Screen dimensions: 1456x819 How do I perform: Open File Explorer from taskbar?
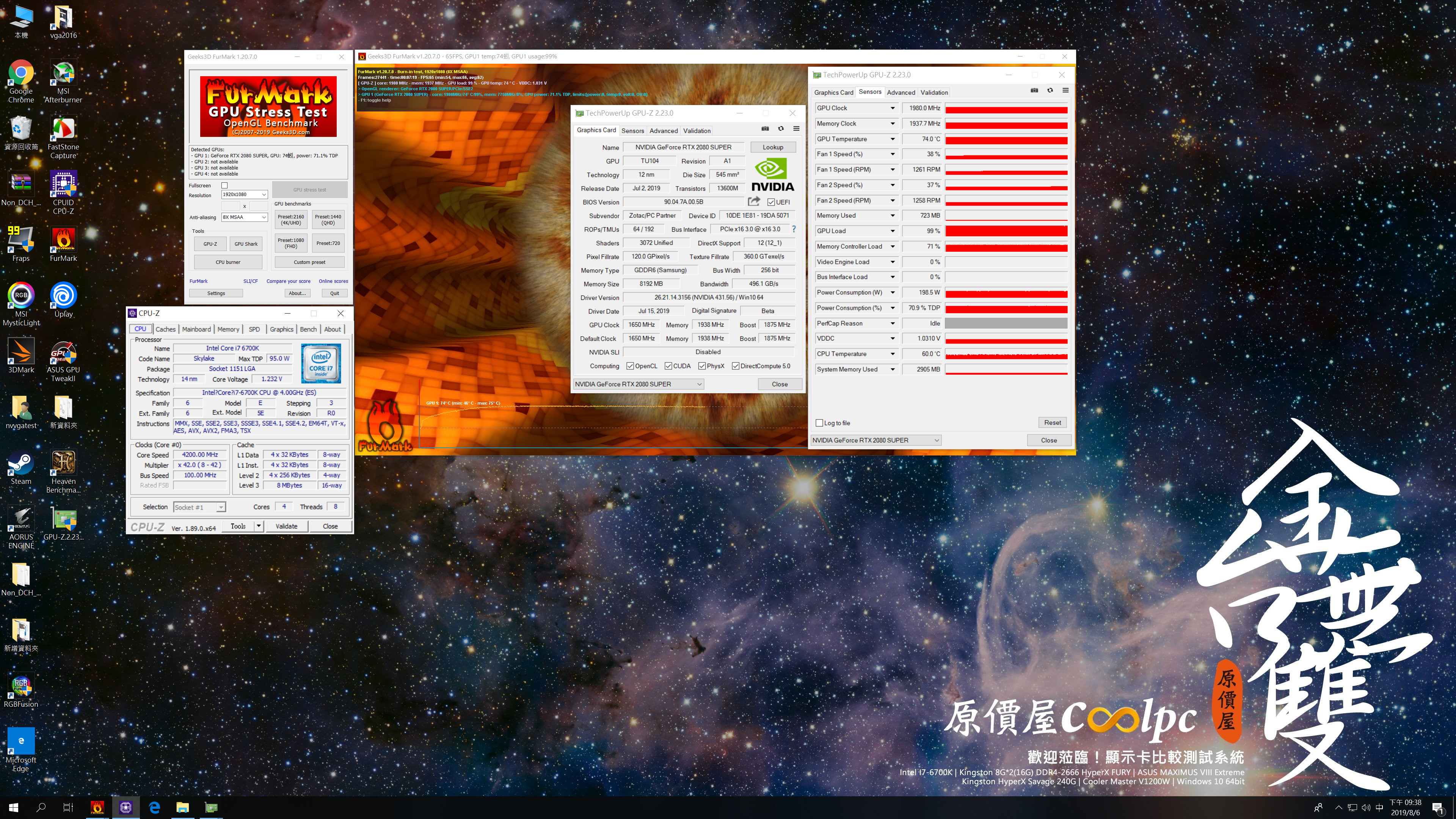coord(182,808)
